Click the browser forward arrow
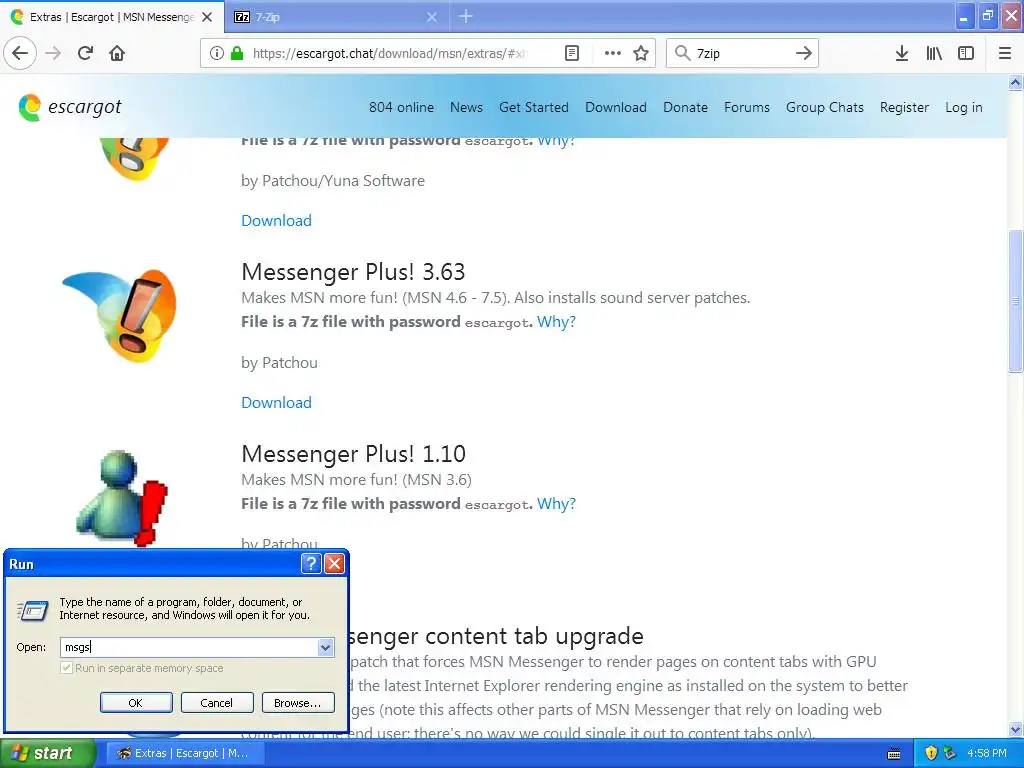The image size is (1024, 768). pos(54,53)
